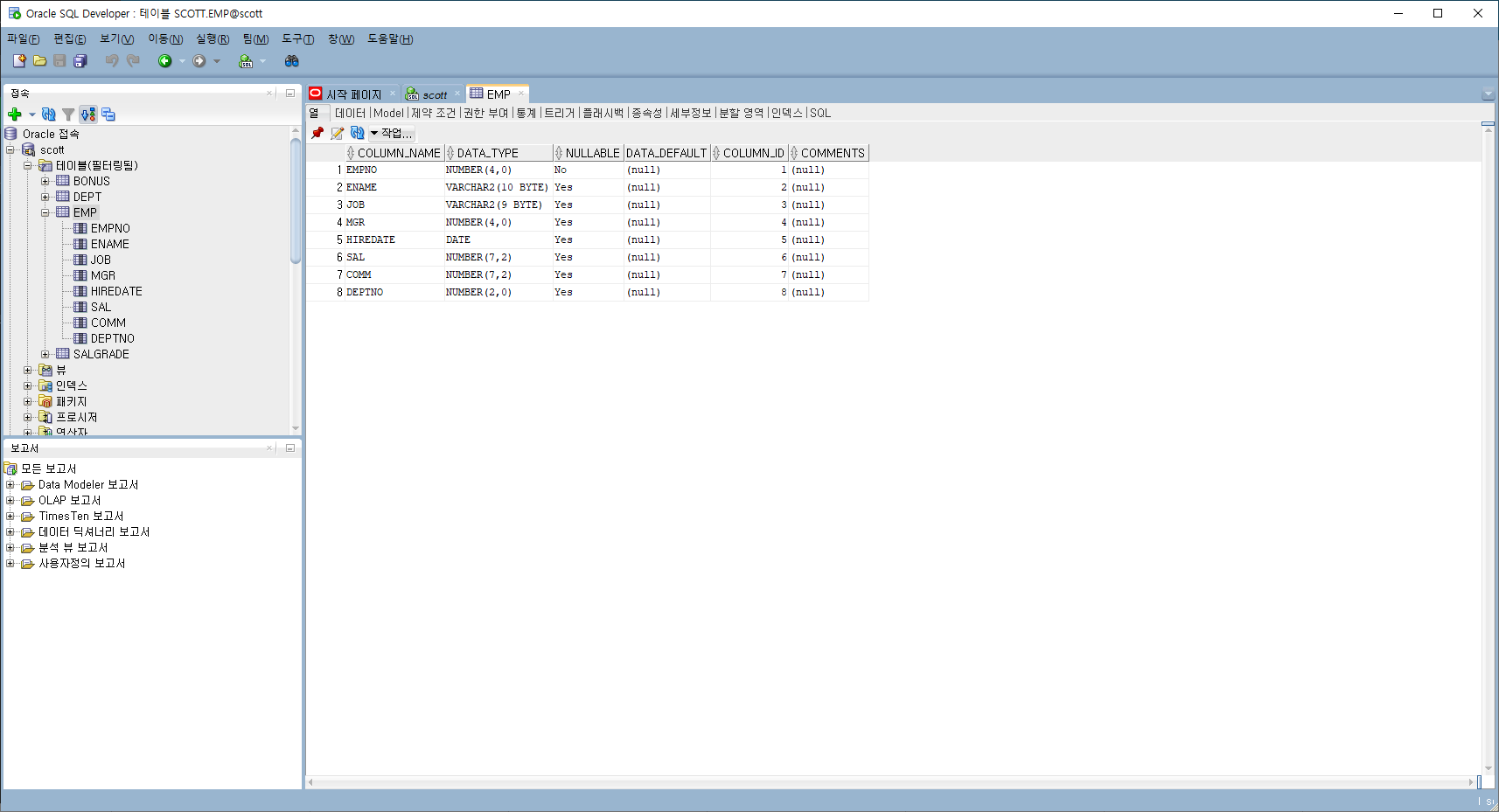1499x812 pixels.
Task: Switch to the 제약 조건 sub-tab
Action: 434,113
